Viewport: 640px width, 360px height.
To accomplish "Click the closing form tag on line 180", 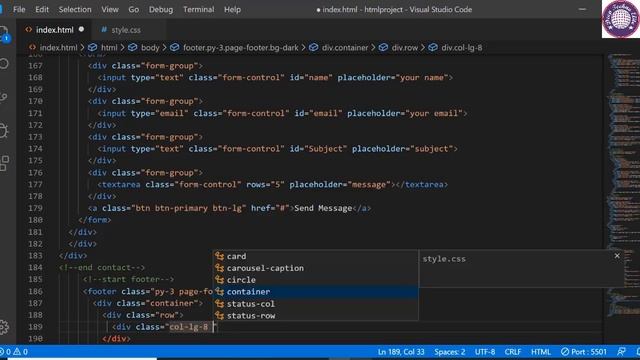I will tap(95, 220).
